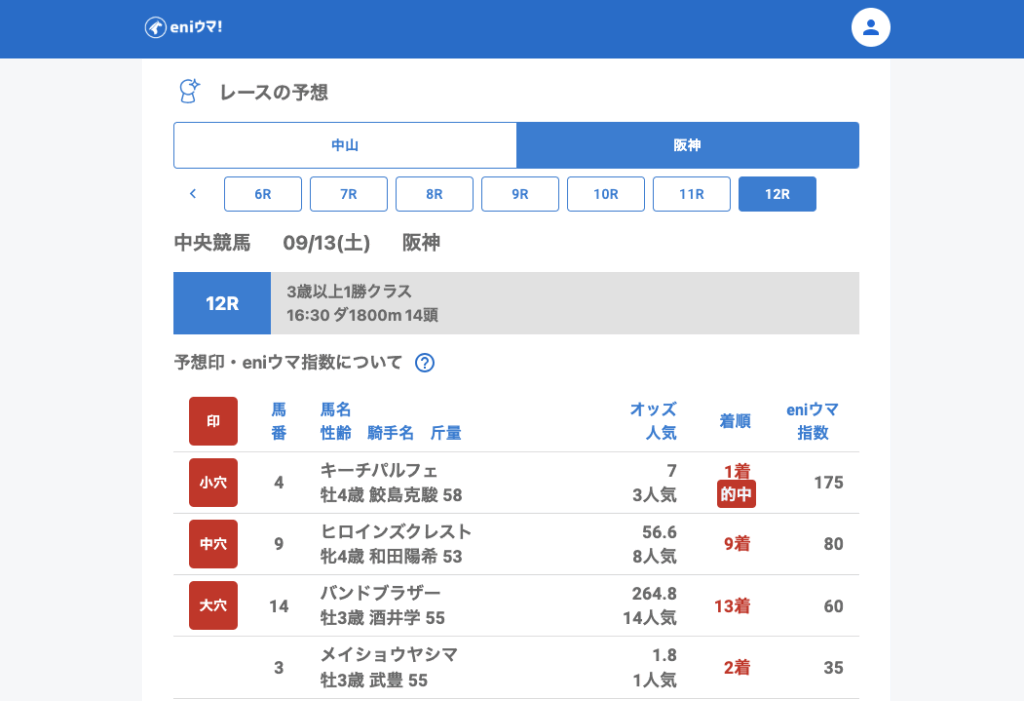Click the race prediction jockey icon
This screenshot has width=1024, height=701.
[188, 92]
